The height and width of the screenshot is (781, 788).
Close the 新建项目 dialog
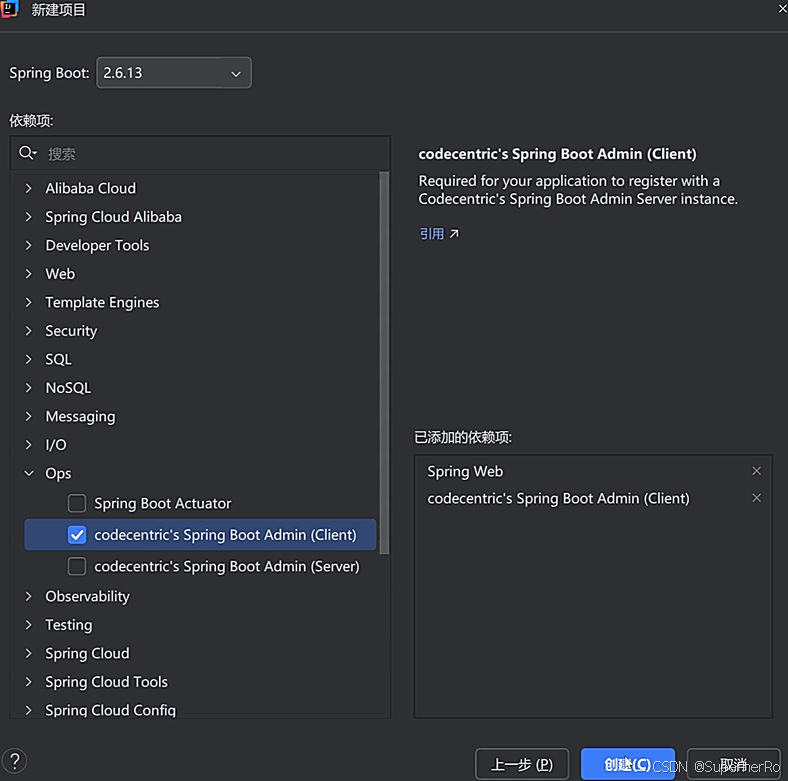click(782, 9)
